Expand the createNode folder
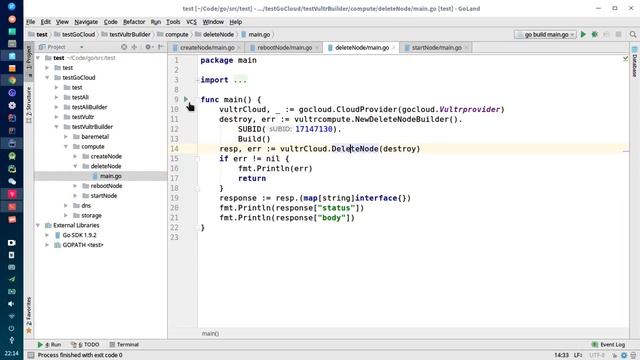The image size is (640, 360). [75, 156]
